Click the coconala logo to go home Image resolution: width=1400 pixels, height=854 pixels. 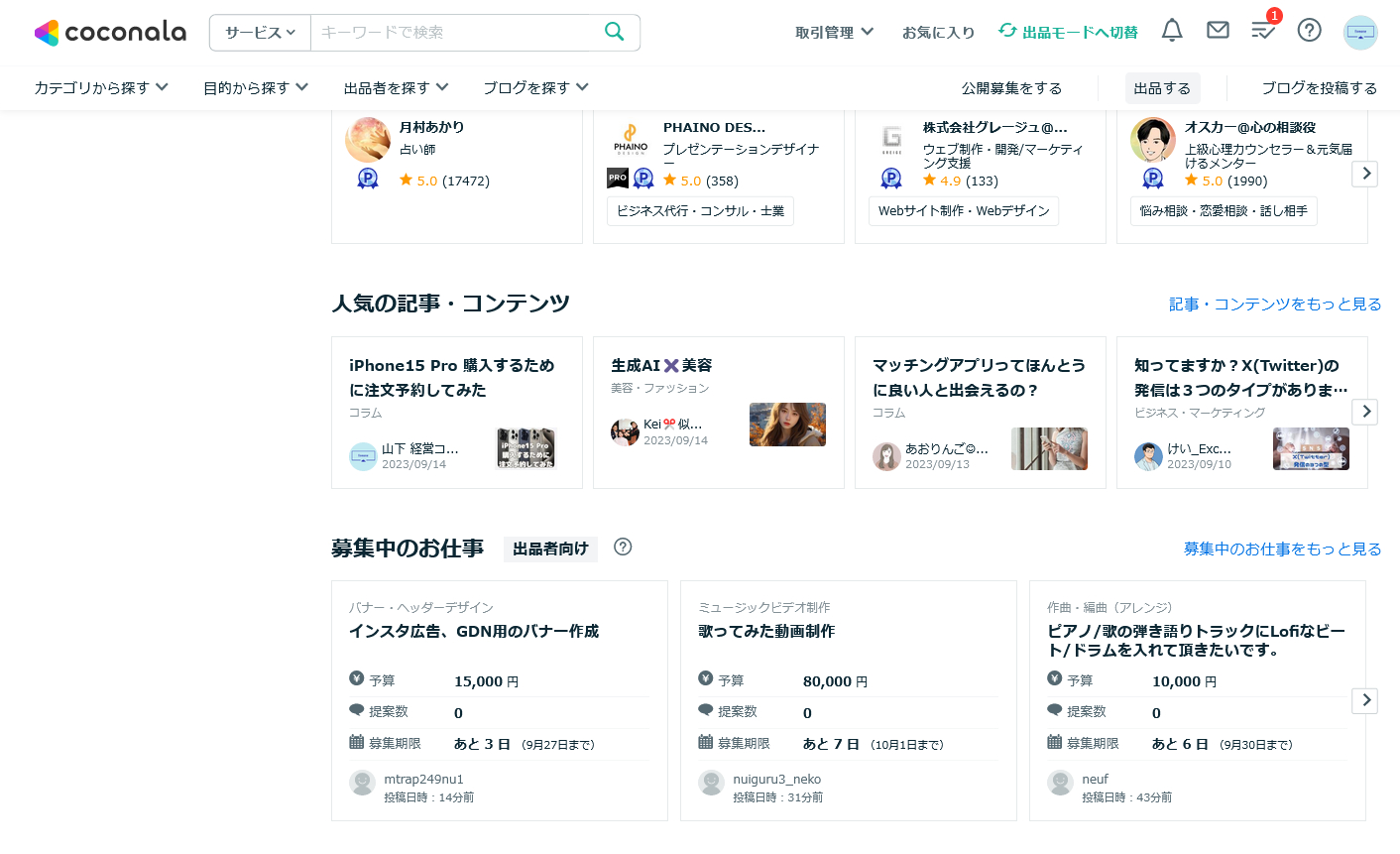tap(109, 31)
